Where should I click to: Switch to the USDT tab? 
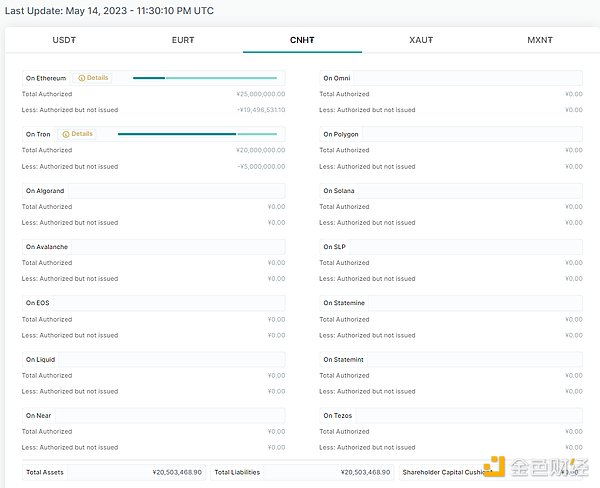point(64,40)
